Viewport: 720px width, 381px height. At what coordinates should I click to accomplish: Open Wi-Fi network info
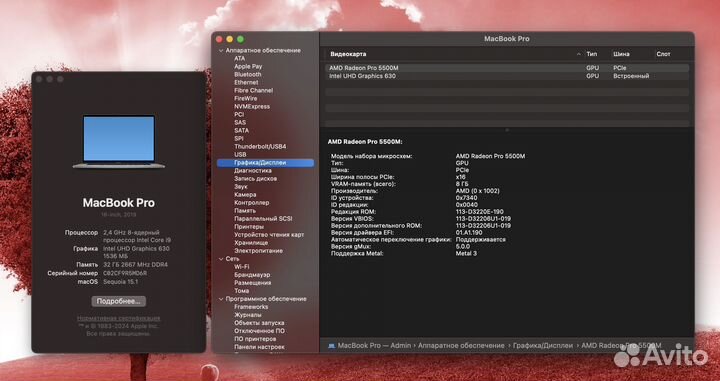(242, 267)
